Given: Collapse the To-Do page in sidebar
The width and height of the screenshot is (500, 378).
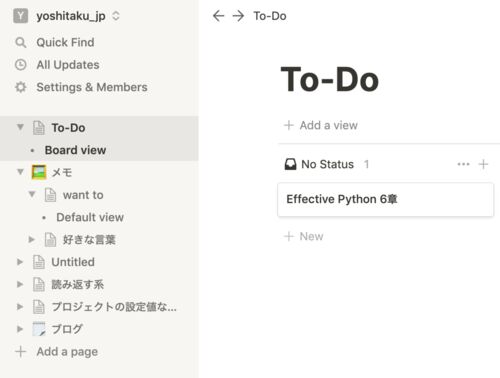Looking at the screenshot, I should pos(20,127).
